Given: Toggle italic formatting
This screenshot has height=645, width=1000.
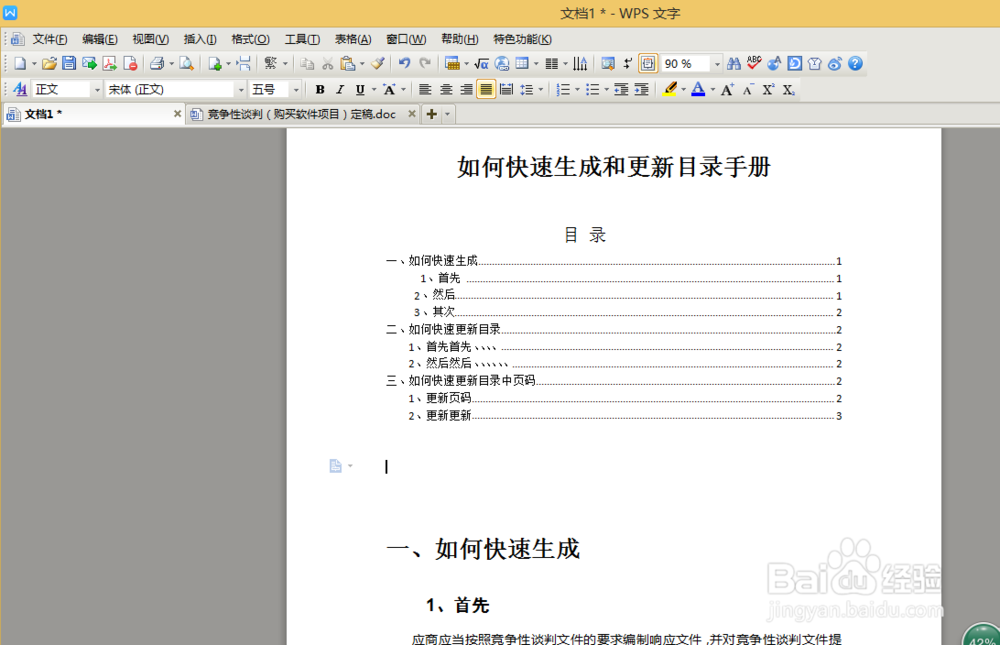Looking at the screenshot, I should click(340, 90).
